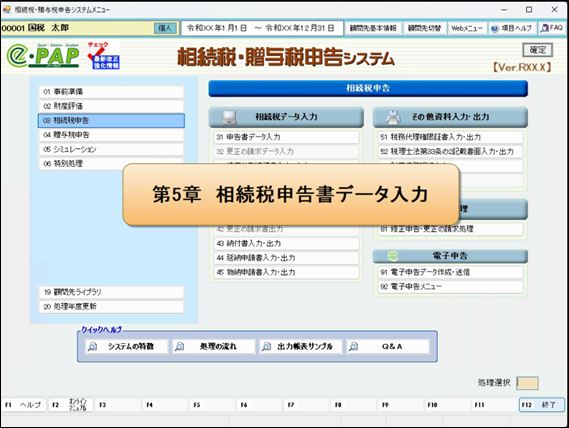
Task: Click the 相続税データ入力 section header
Action: pos(286,117)
